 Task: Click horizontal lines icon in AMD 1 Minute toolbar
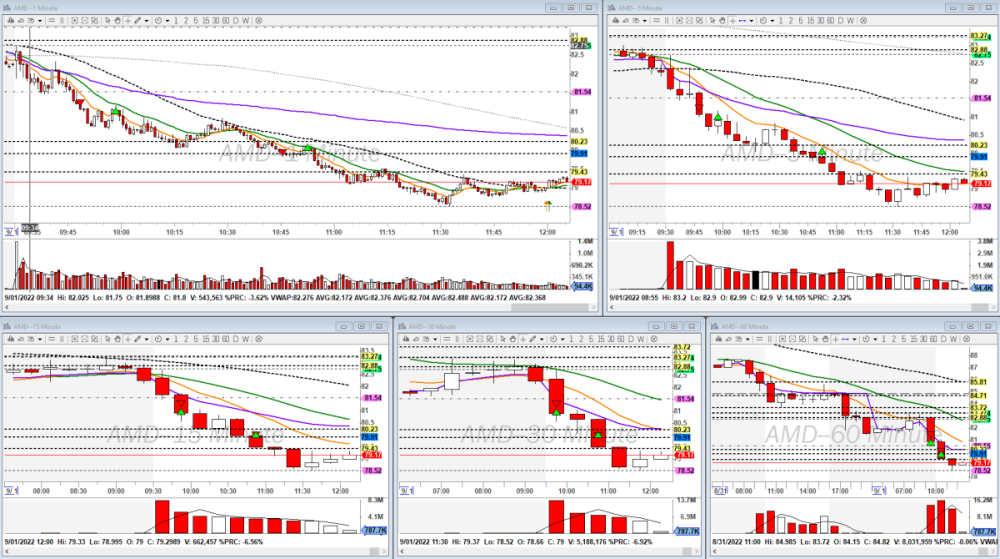tap(51, 20)
